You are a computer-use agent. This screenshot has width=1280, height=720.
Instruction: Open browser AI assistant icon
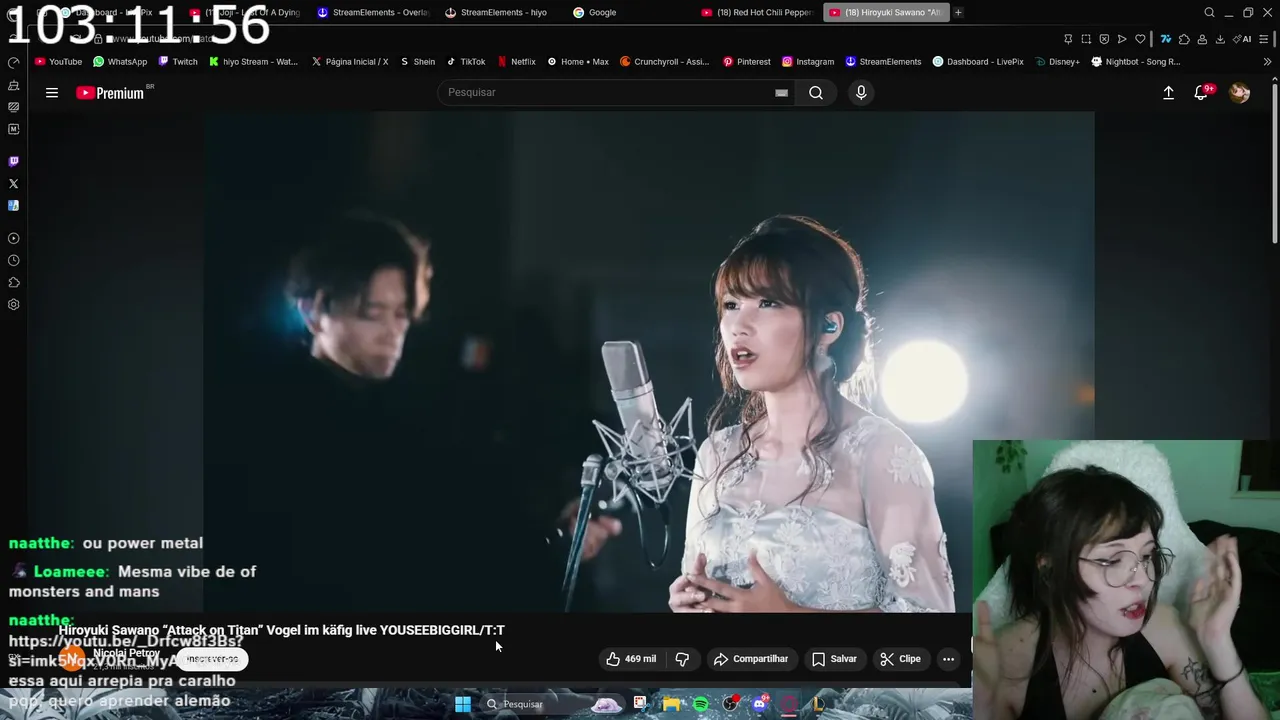(1243, 39)
